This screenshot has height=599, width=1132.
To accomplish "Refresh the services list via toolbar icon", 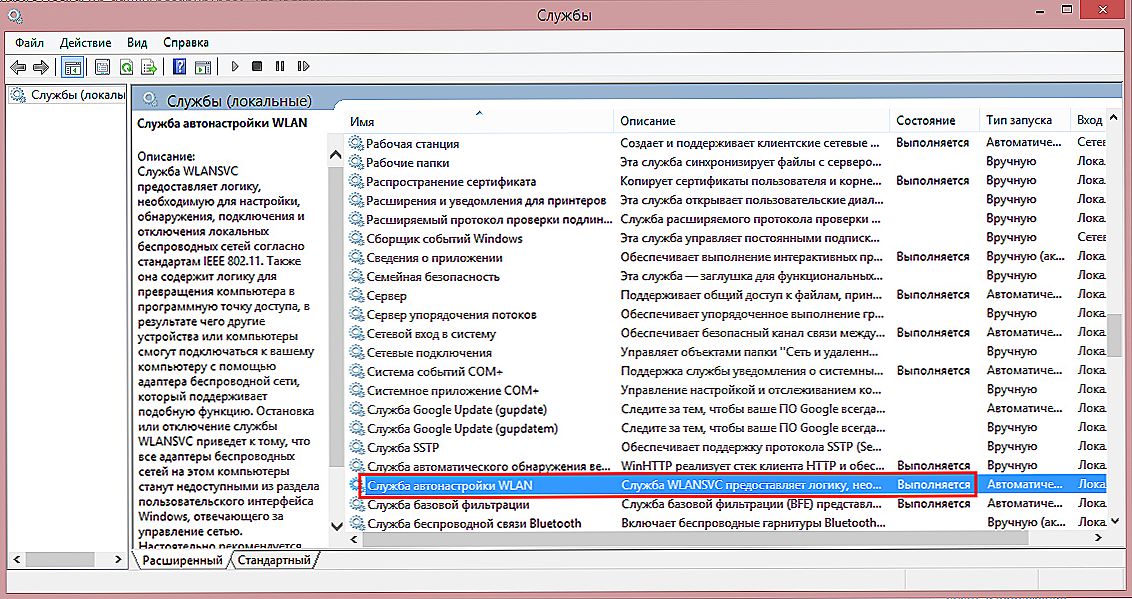I will click(126, 67).
